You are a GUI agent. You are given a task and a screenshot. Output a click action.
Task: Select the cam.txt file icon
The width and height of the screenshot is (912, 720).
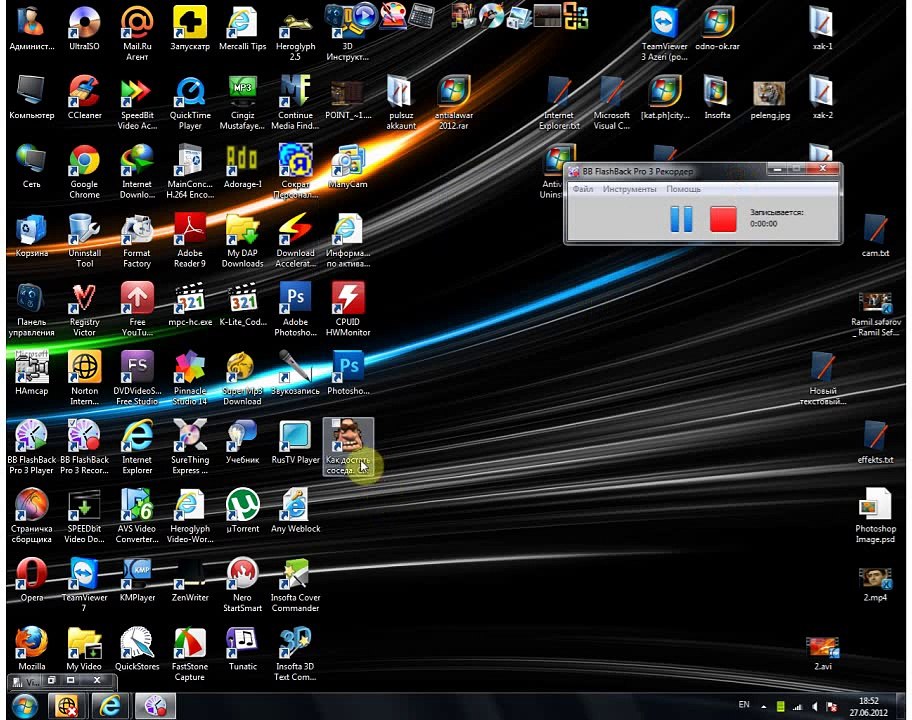pos(875,236)
